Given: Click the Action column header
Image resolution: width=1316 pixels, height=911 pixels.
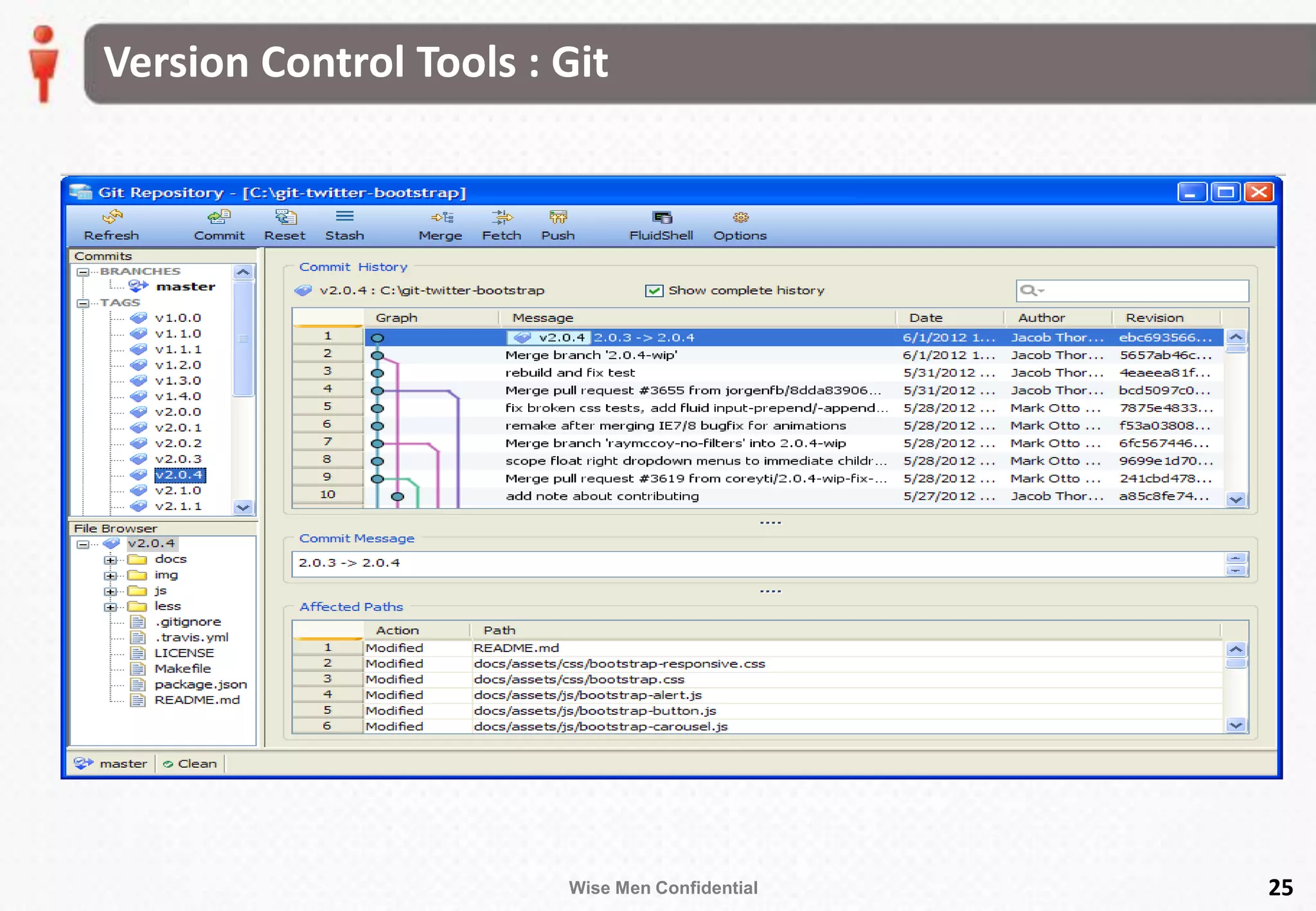Looking at the screenshot, I should point(416,630).
